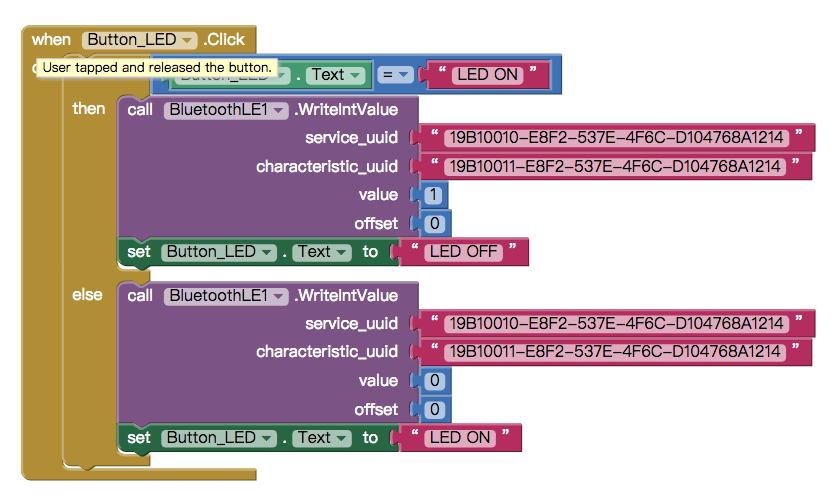
Task: Select the "when" label of the Click event block
Action: [x=51, y=40]
